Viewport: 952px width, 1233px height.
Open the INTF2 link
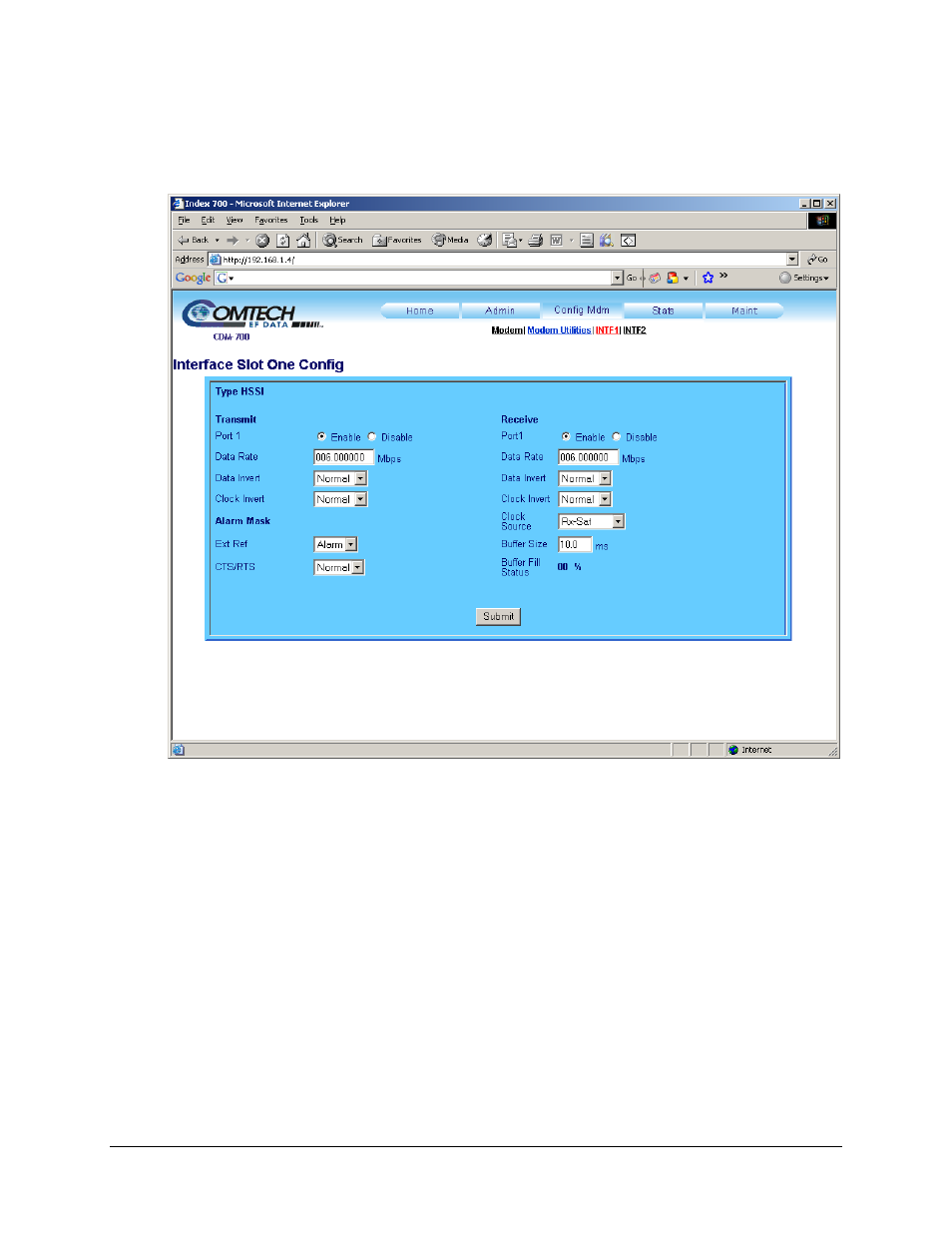(x=635, y=330)
